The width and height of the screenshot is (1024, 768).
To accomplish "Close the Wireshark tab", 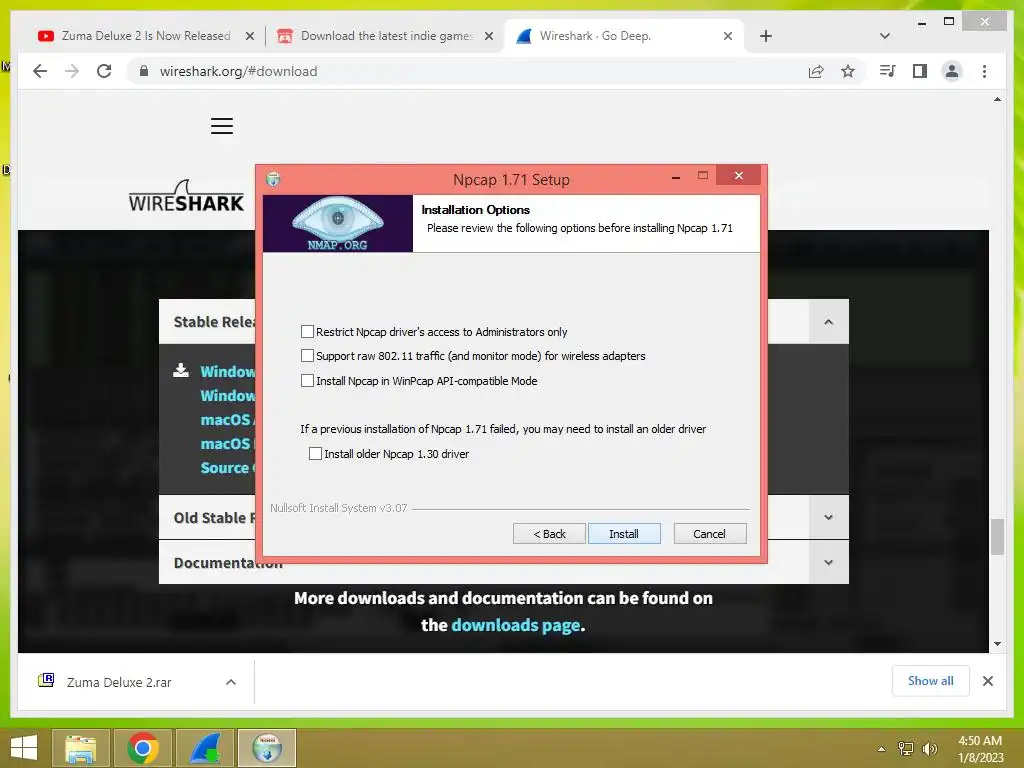I will [x=728, y=36].
